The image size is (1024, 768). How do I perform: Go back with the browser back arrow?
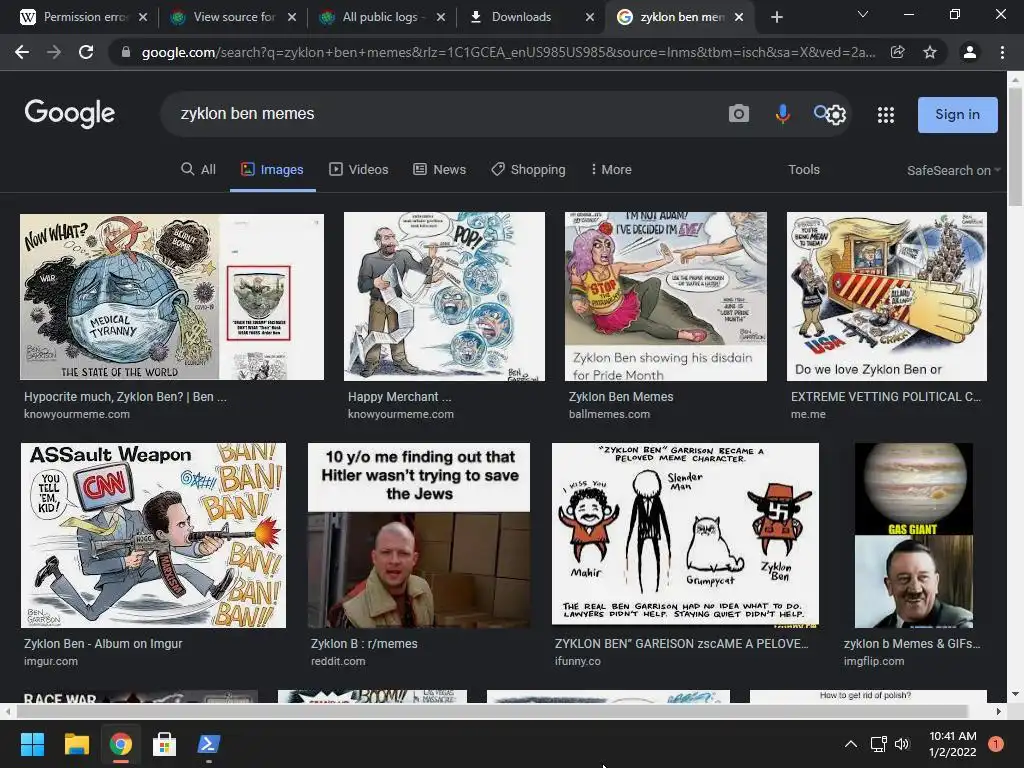[22, 52]
